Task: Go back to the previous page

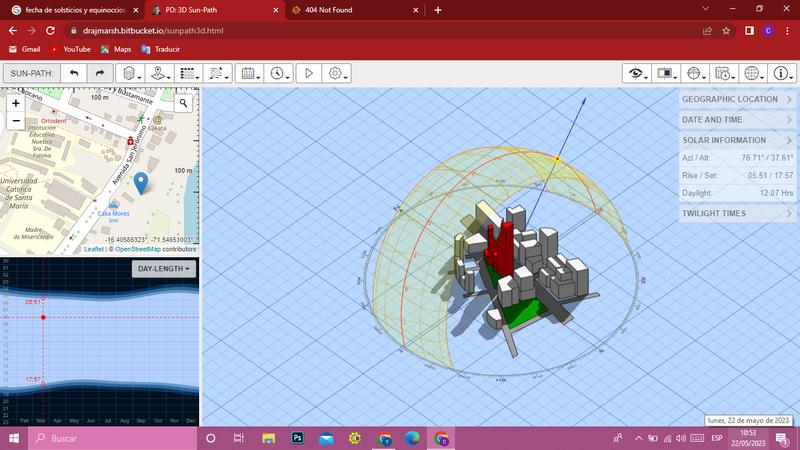Action: coord(13,31)
